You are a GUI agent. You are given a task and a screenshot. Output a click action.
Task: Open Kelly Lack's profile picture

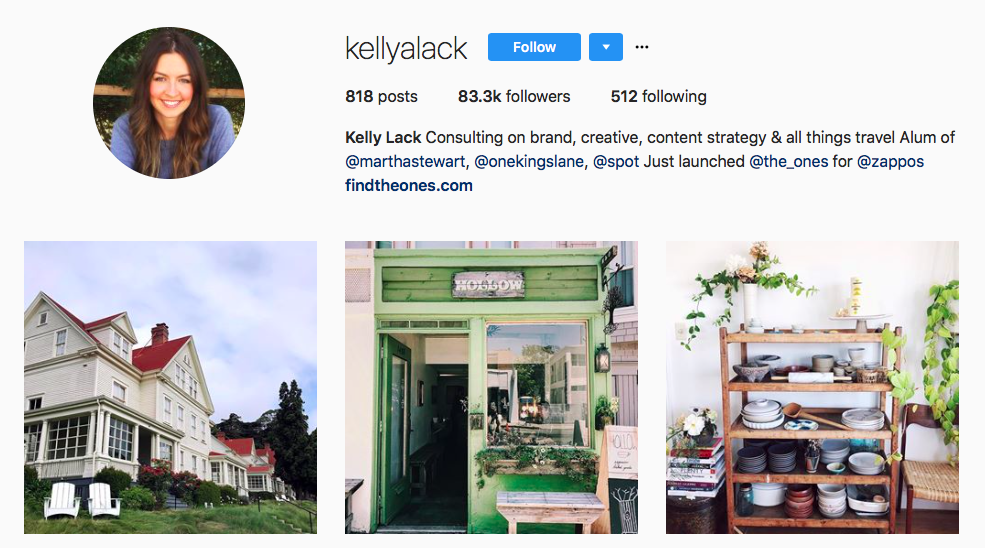coord(169,103)
